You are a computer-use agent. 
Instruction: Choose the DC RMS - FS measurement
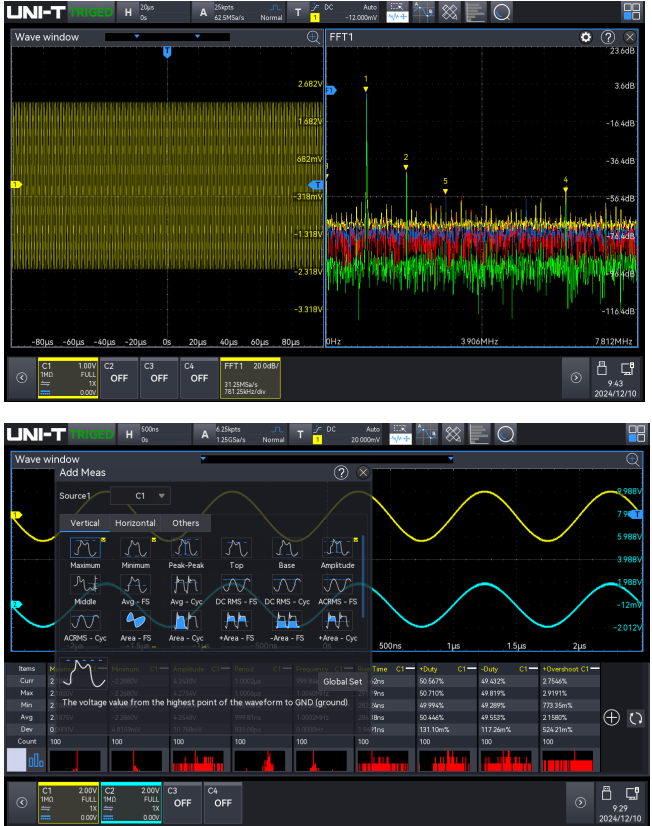coord(237,585)
